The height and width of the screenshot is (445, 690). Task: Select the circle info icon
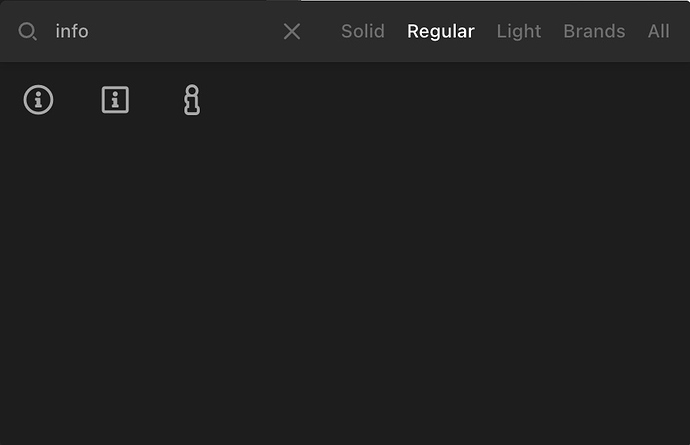pyautogui.click(x=38, y=100)
